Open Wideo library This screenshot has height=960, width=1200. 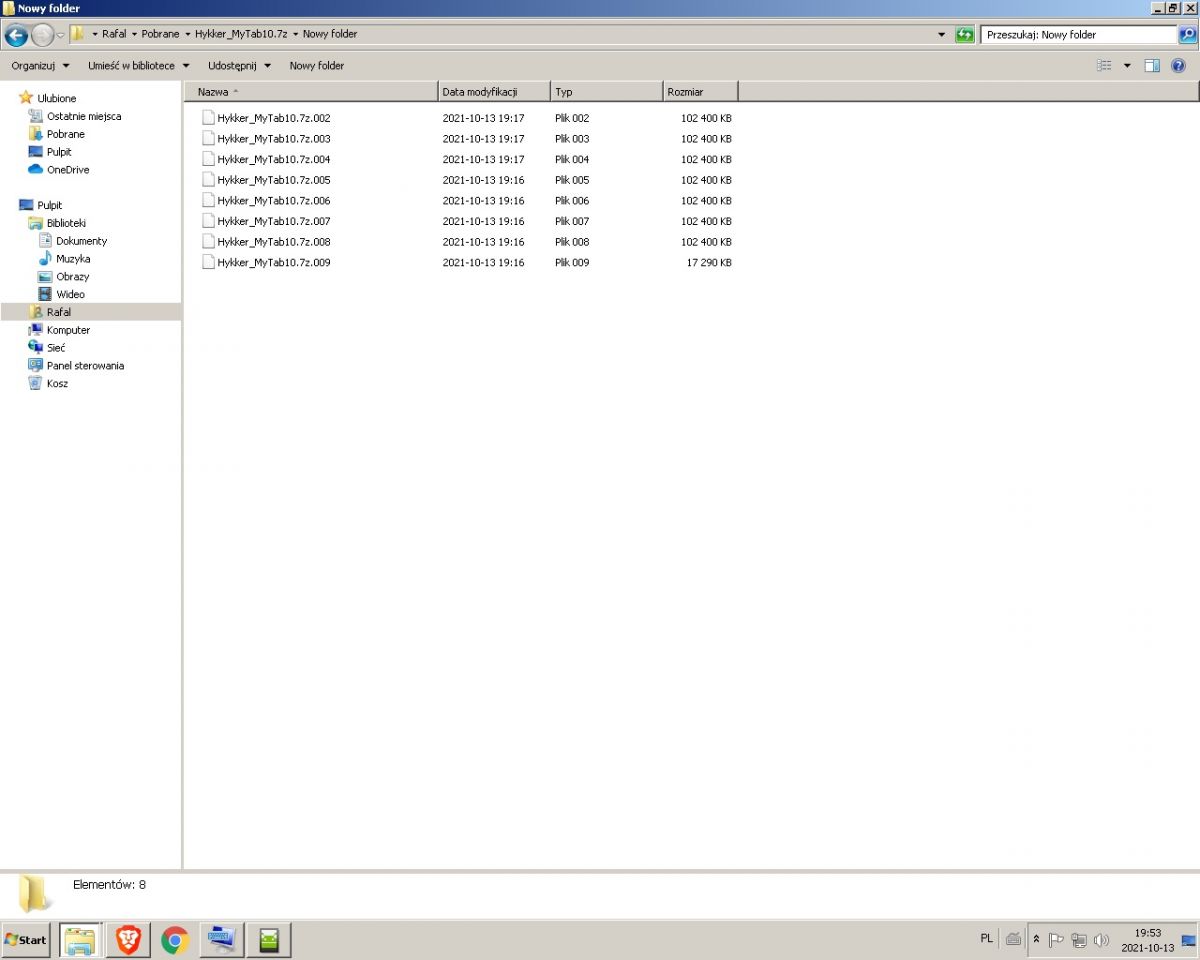click(70, 295)
